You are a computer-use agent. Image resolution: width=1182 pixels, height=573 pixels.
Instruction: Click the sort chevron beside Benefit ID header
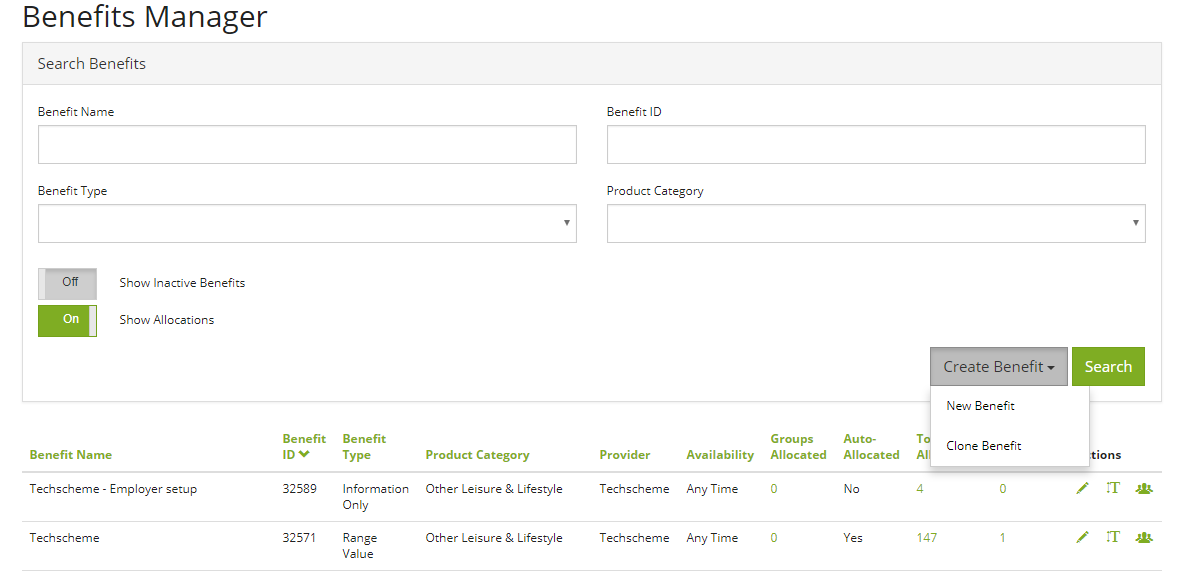(304, 455)
